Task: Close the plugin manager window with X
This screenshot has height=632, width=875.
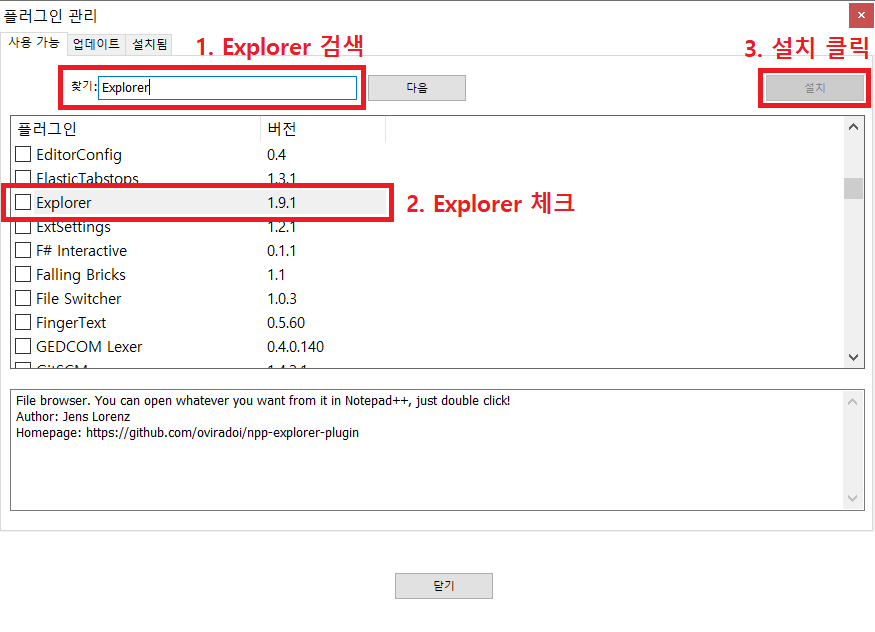Action: [x=861, y=15]
